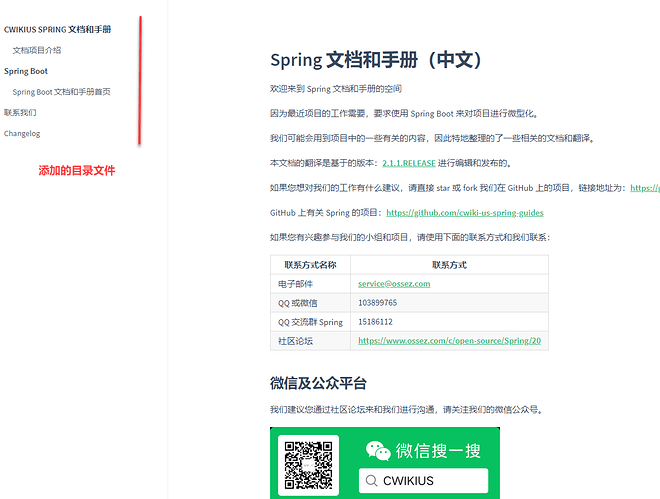Select the Spring Boot sidebar section

point(26,71)
